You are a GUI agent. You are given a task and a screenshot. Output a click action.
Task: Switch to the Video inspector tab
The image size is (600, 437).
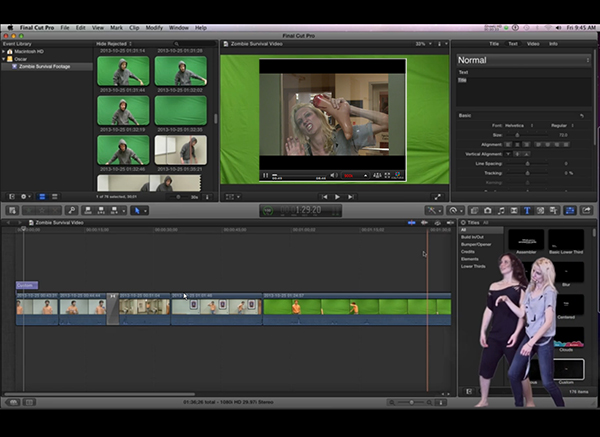click(x=533, y=44)
